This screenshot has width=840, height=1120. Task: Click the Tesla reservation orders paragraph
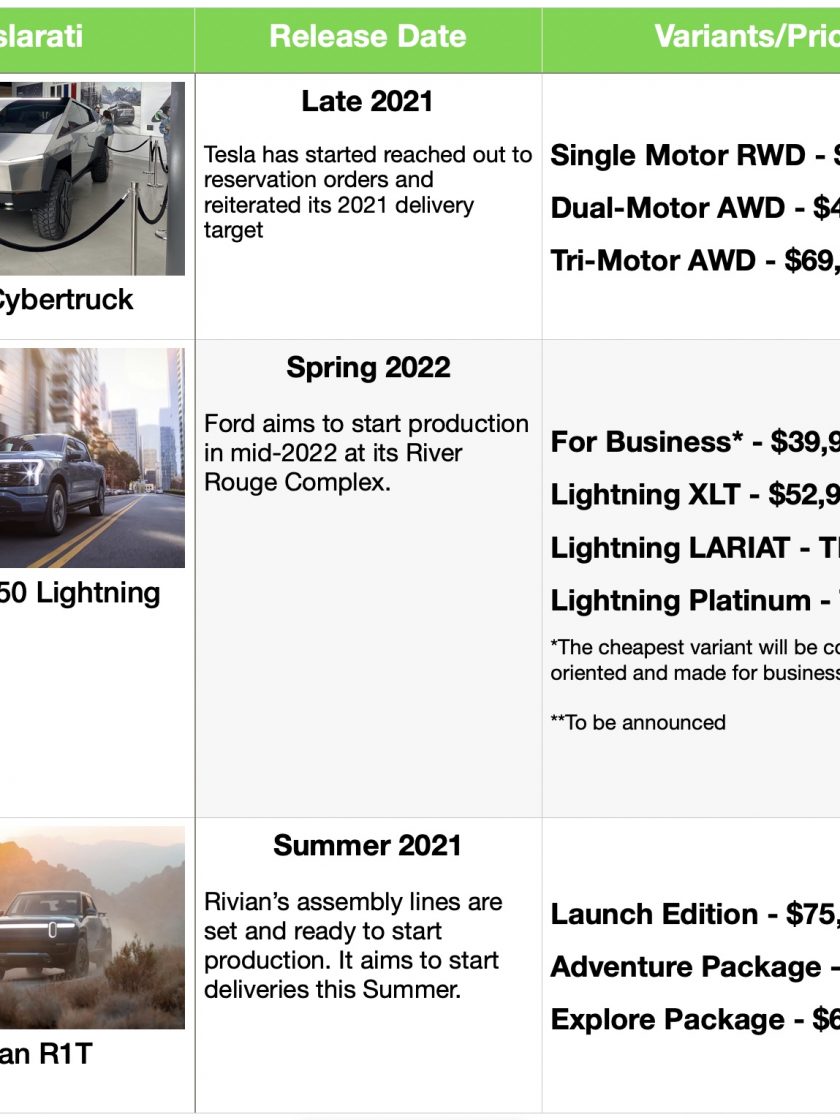(368, 192)
